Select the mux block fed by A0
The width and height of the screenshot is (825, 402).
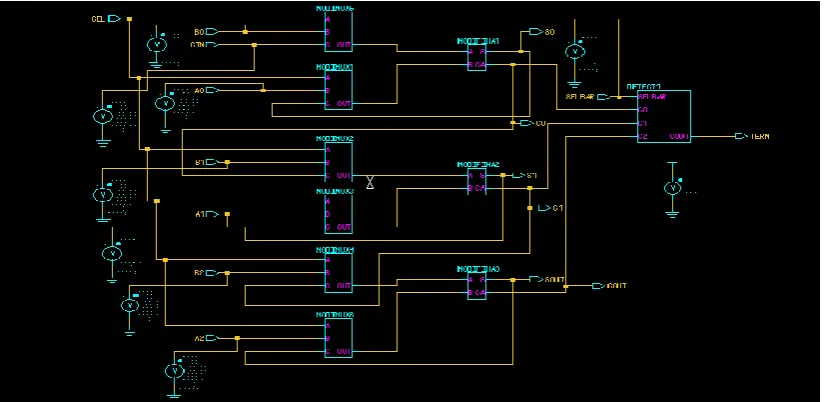click(x=338, y=91)
